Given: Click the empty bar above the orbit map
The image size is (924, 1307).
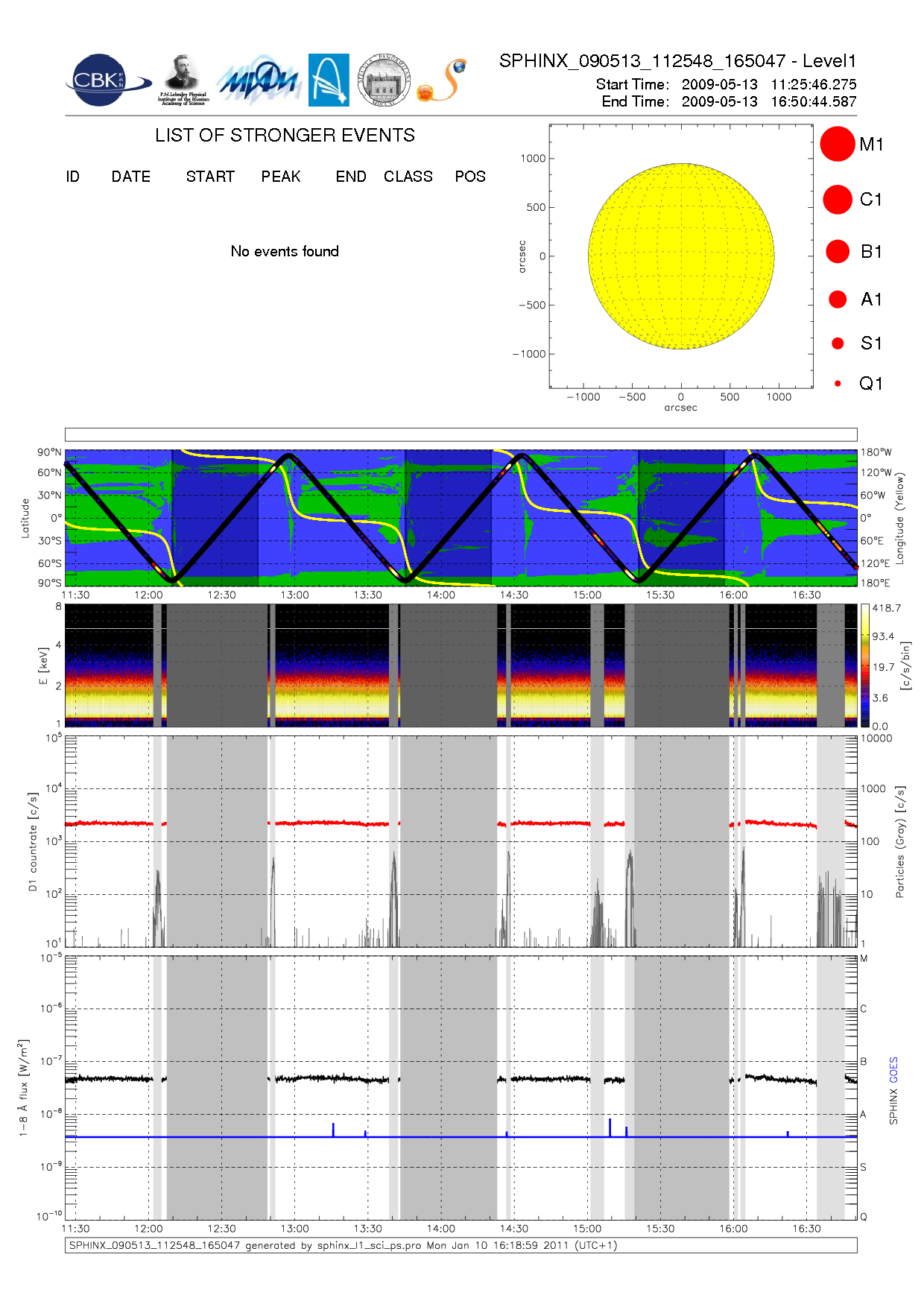Looking at the screenshot, I should coord(461,434).
